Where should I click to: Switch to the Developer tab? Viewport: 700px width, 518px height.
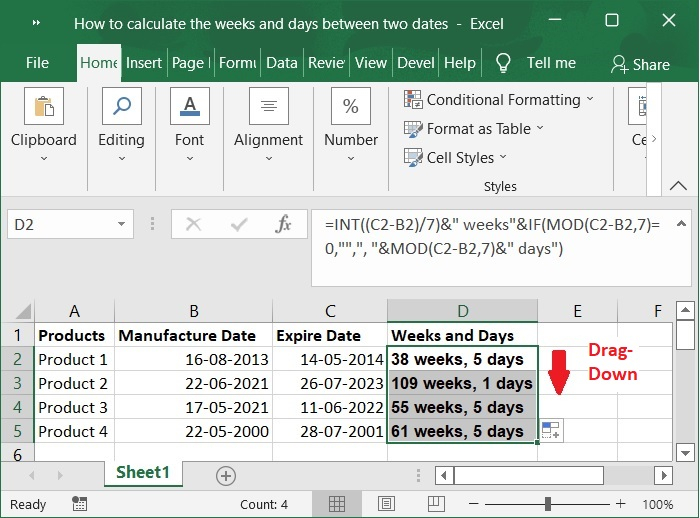click(416, 63)
